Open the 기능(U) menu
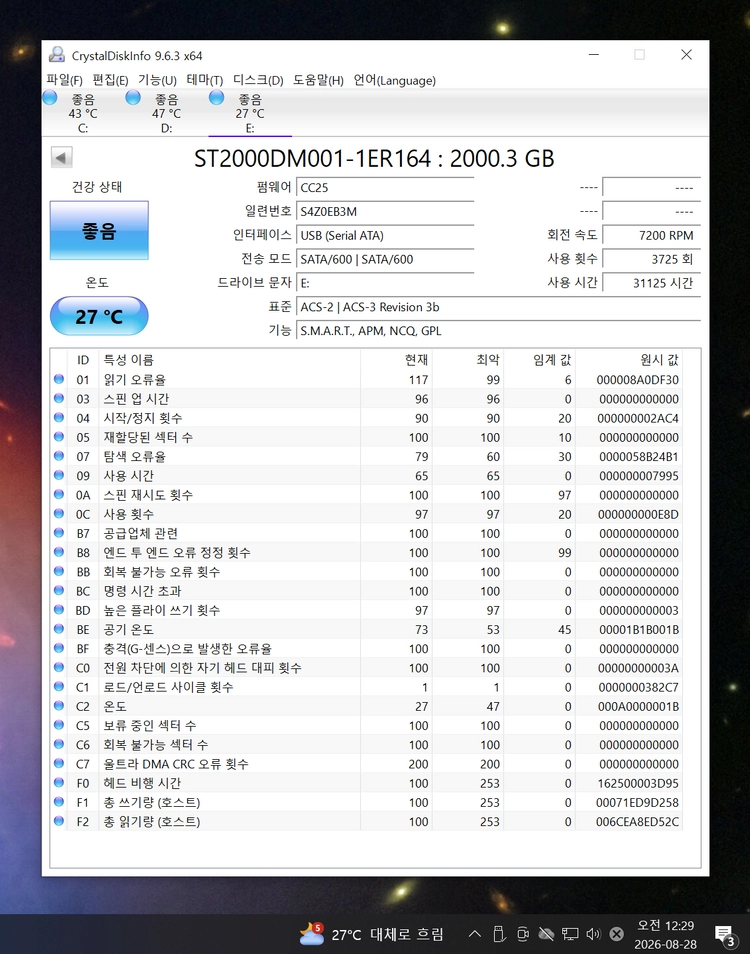This screenshot has width=750, height=954. coord(158,80)
